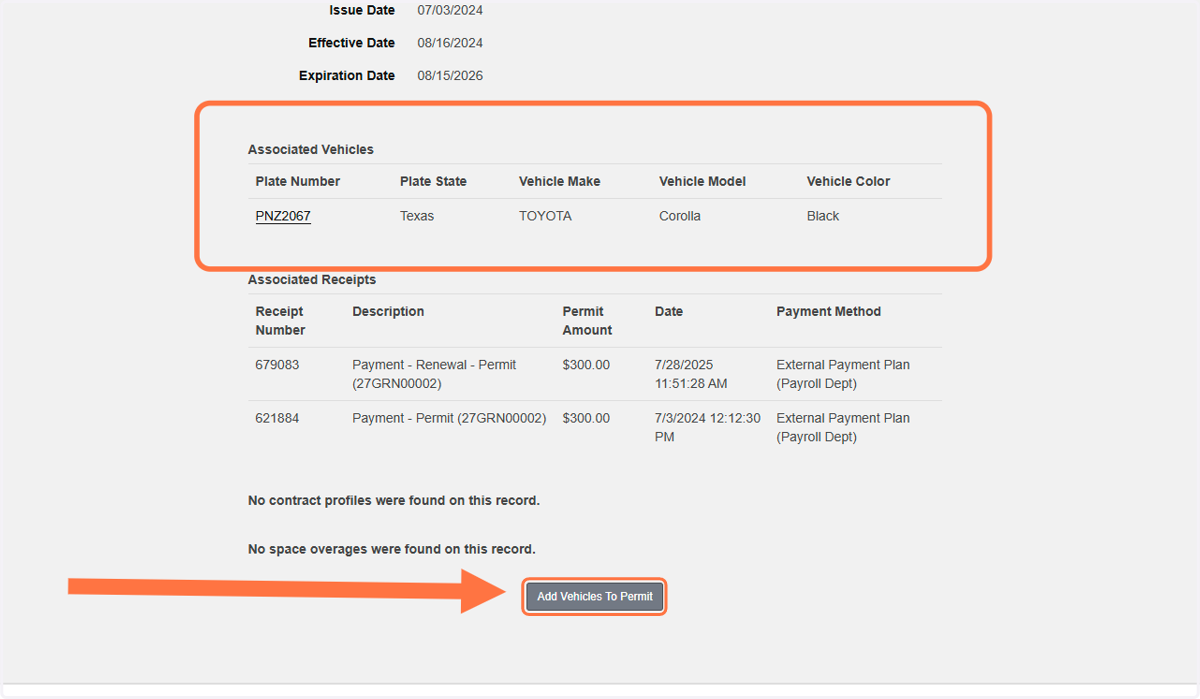Click the date 7/3/2024 12:12:30 PM
Image resolution: width=1200 pixels, height=699 pixels.
(707, 427)
